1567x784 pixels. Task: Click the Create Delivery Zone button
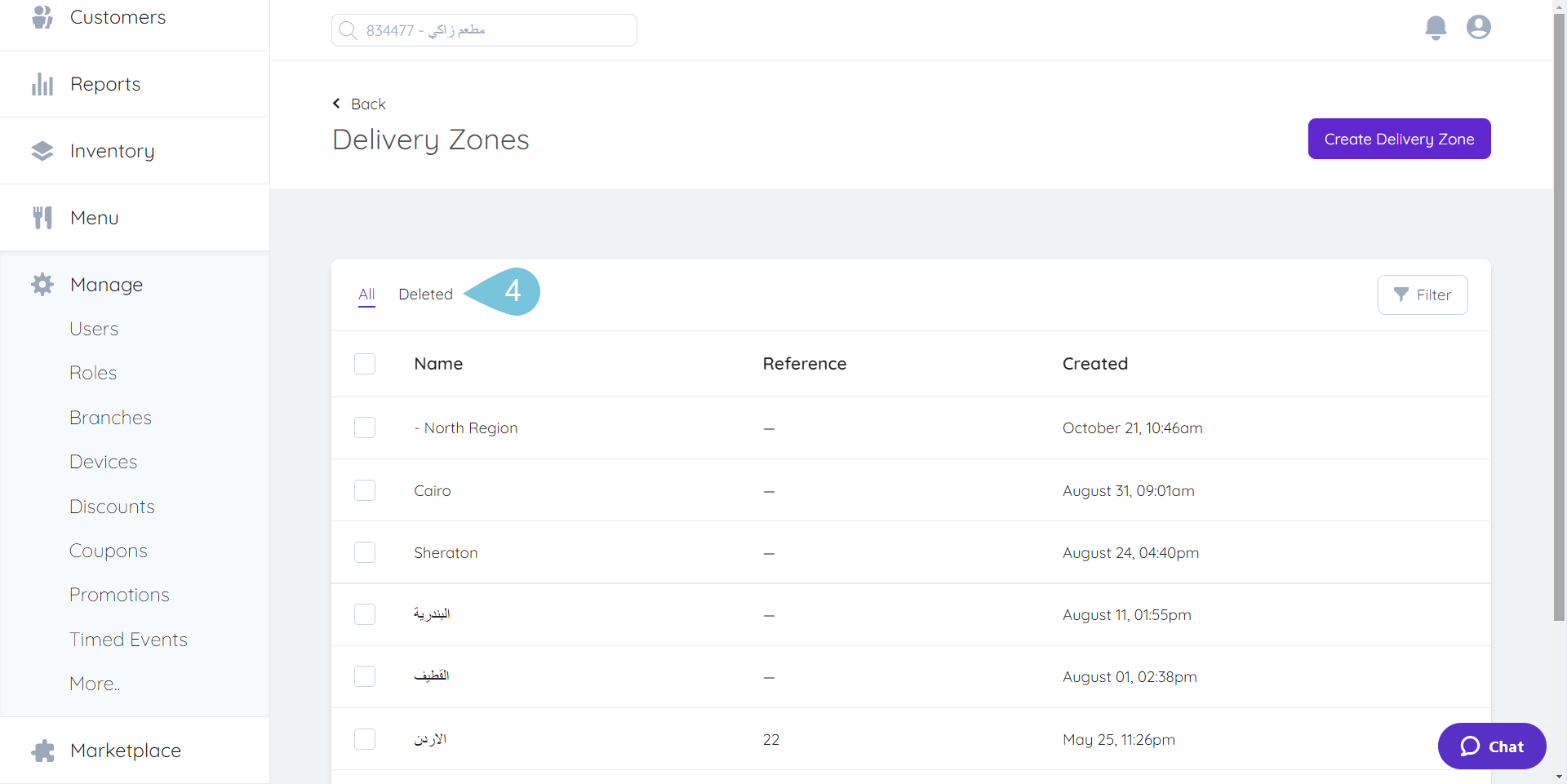point(1398,139)
